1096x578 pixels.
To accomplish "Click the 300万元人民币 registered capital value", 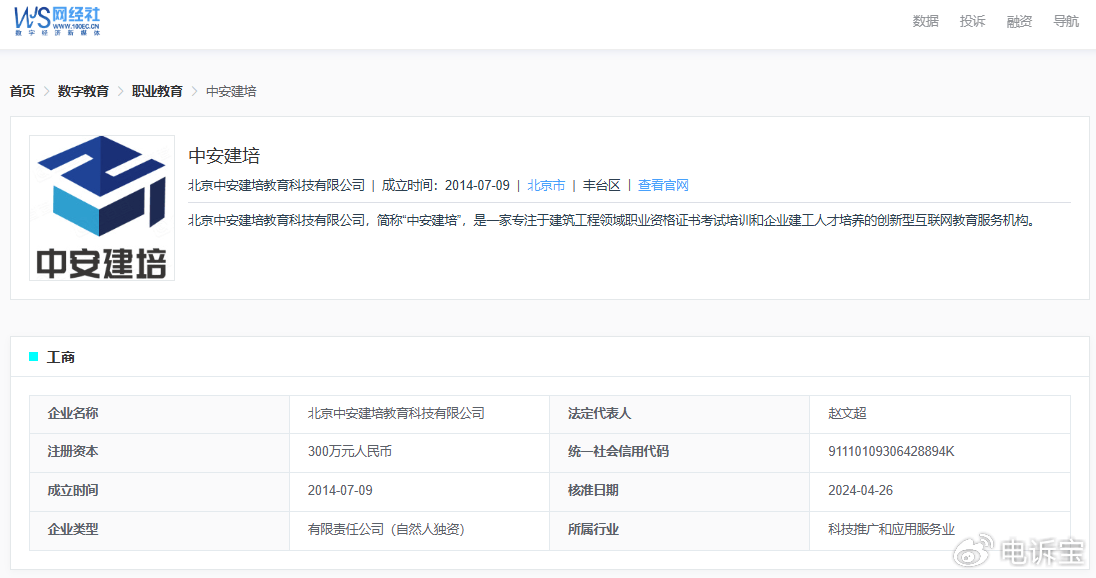I will 349,451.
